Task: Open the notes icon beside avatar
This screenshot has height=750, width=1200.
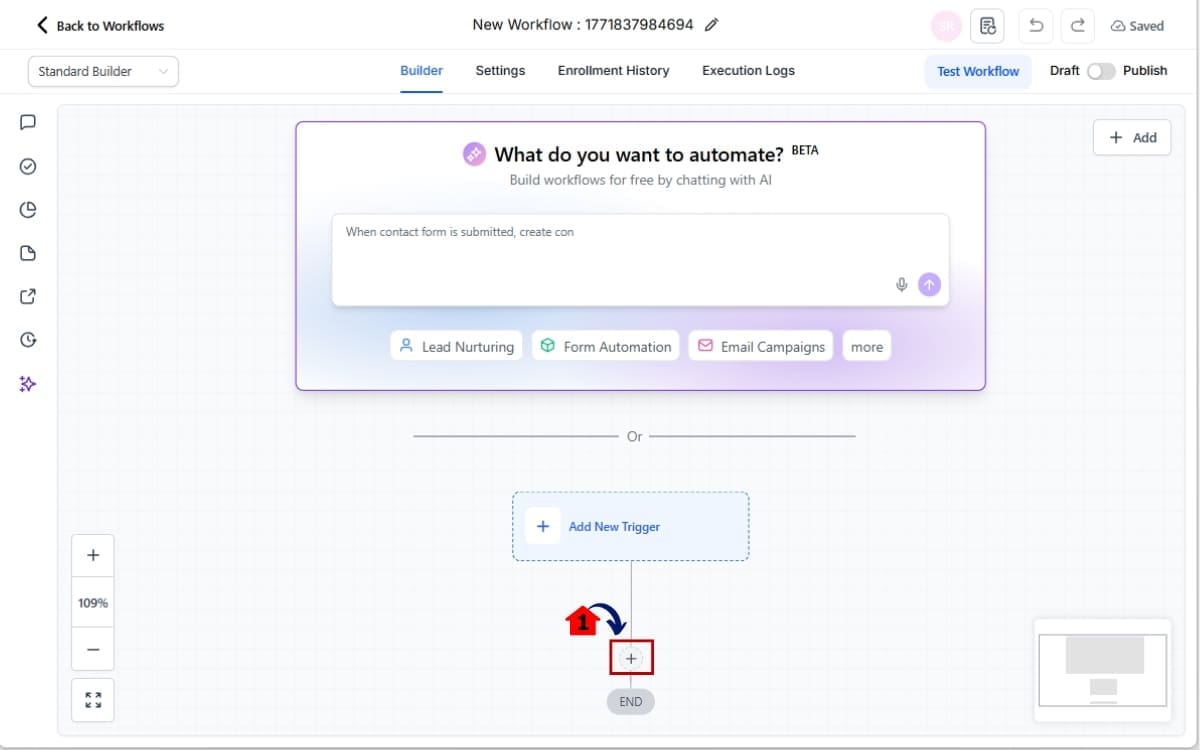Action: [987, 26]
